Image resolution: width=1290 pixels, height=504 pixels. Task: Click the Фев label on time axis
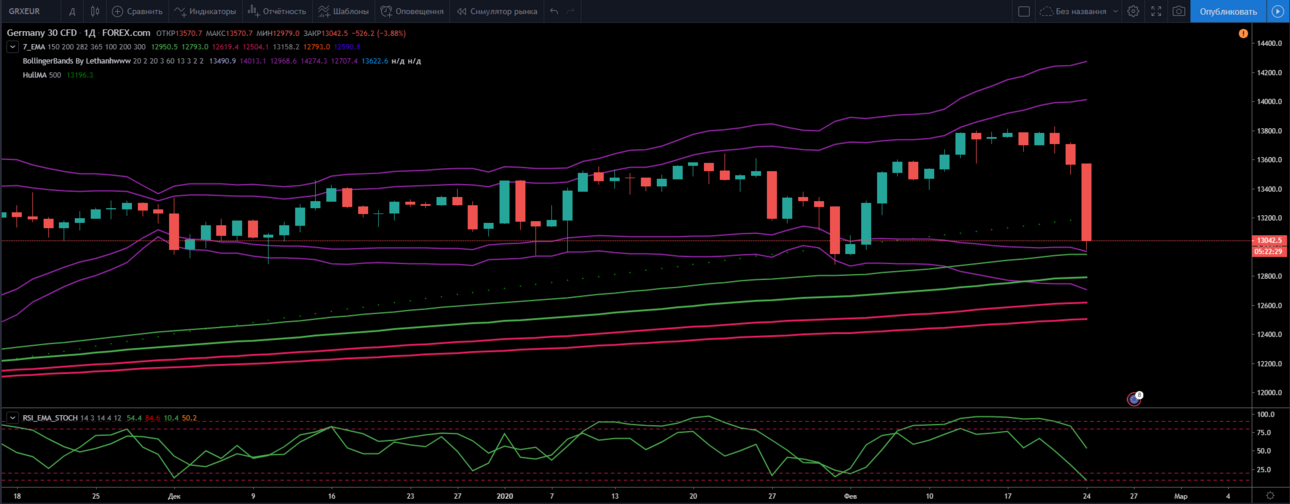click(x=852, y=495)
